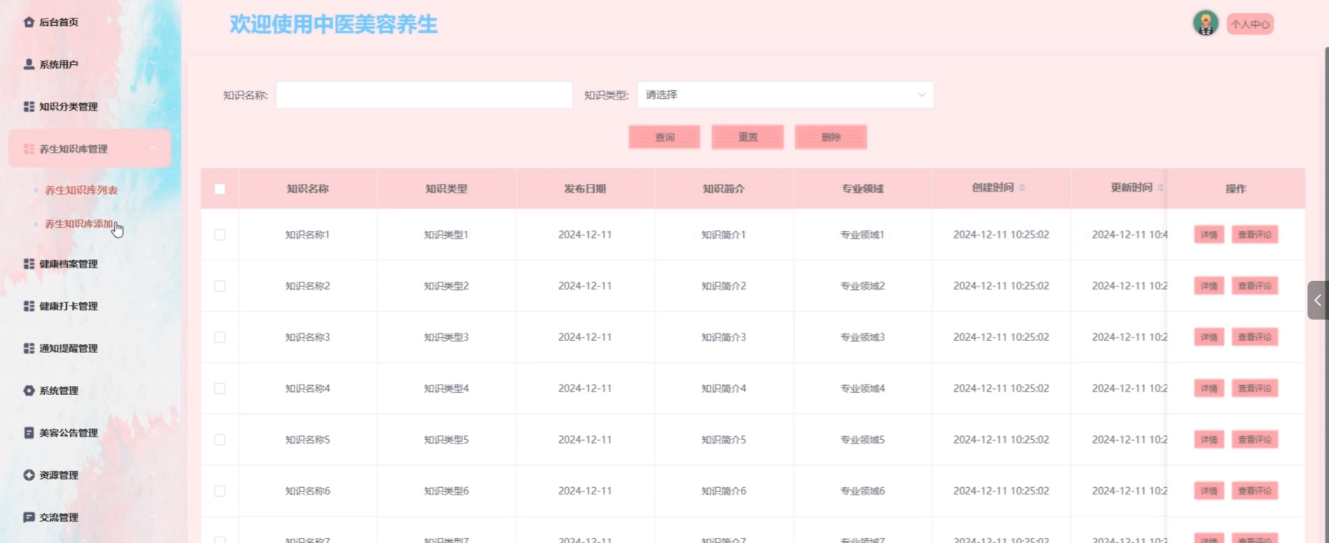This screenshot has height=543, width=1329.
Task: Click 查看评论 button for 知识名称2 row
Action: click(x=1255, y=286)
